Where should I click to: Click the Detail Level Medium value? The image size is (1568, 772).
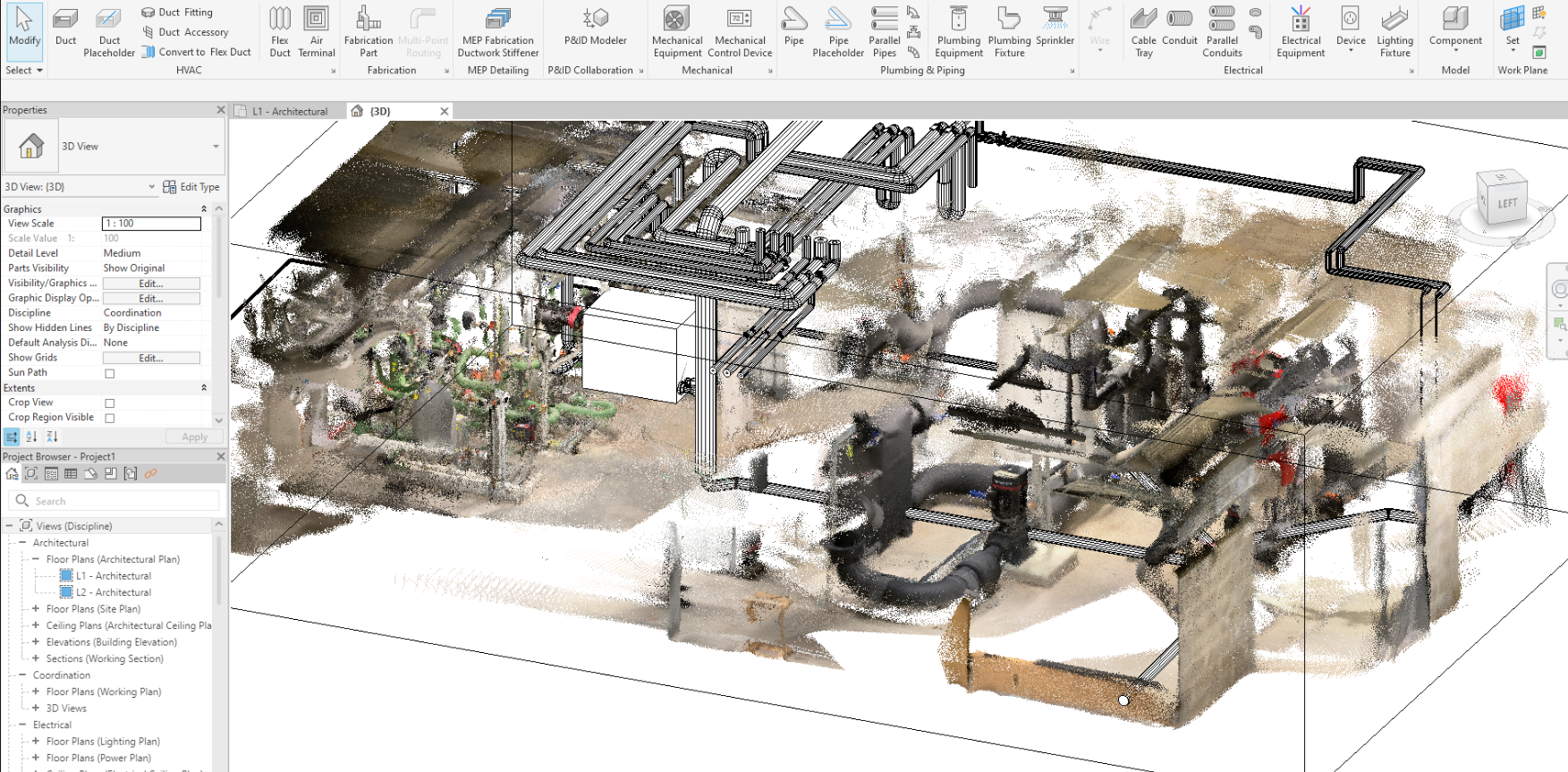[x=151, y=253]
